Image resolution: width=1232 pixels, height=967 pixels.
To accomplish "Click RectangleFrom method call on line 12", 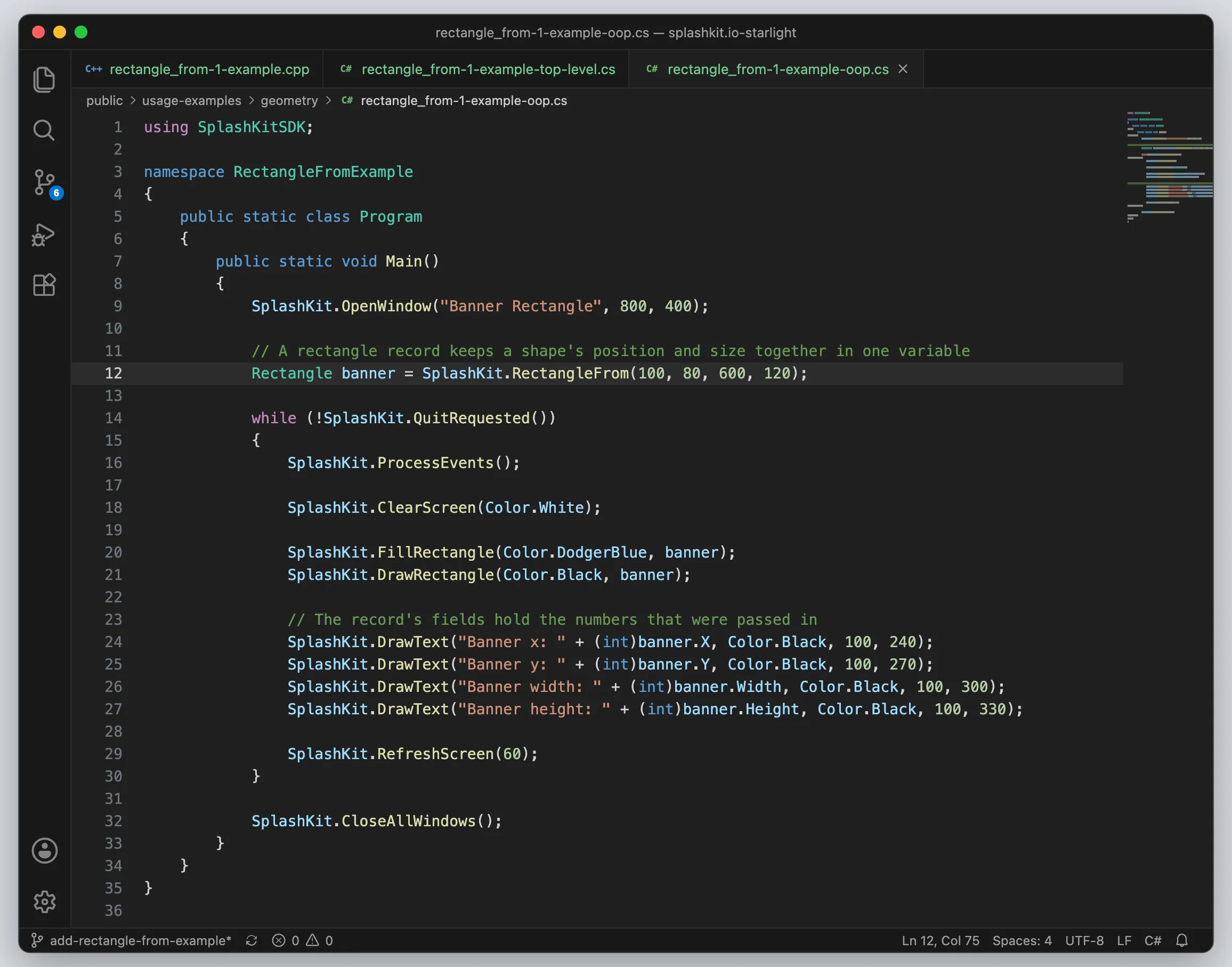I will click(570, 373).
